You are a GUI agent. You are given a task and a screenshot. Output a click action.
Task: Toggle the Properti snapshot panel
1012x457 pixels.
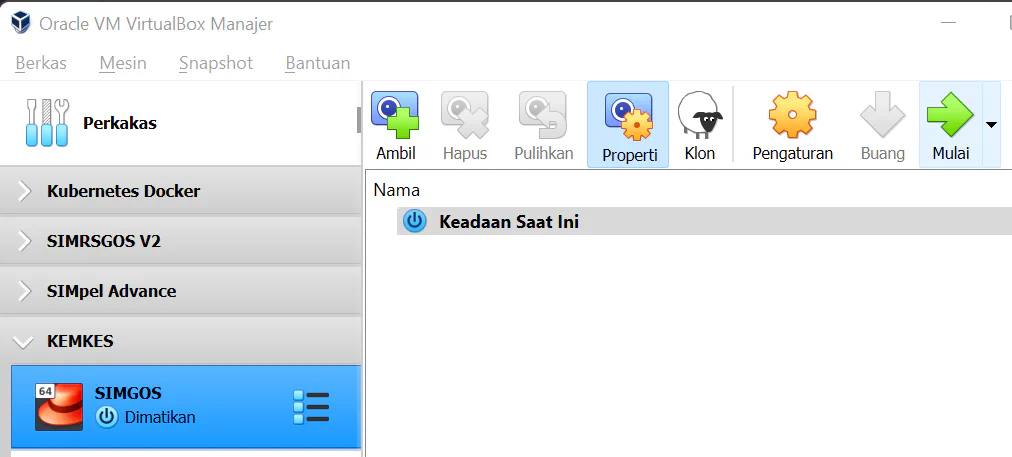[x=628, y=125]
